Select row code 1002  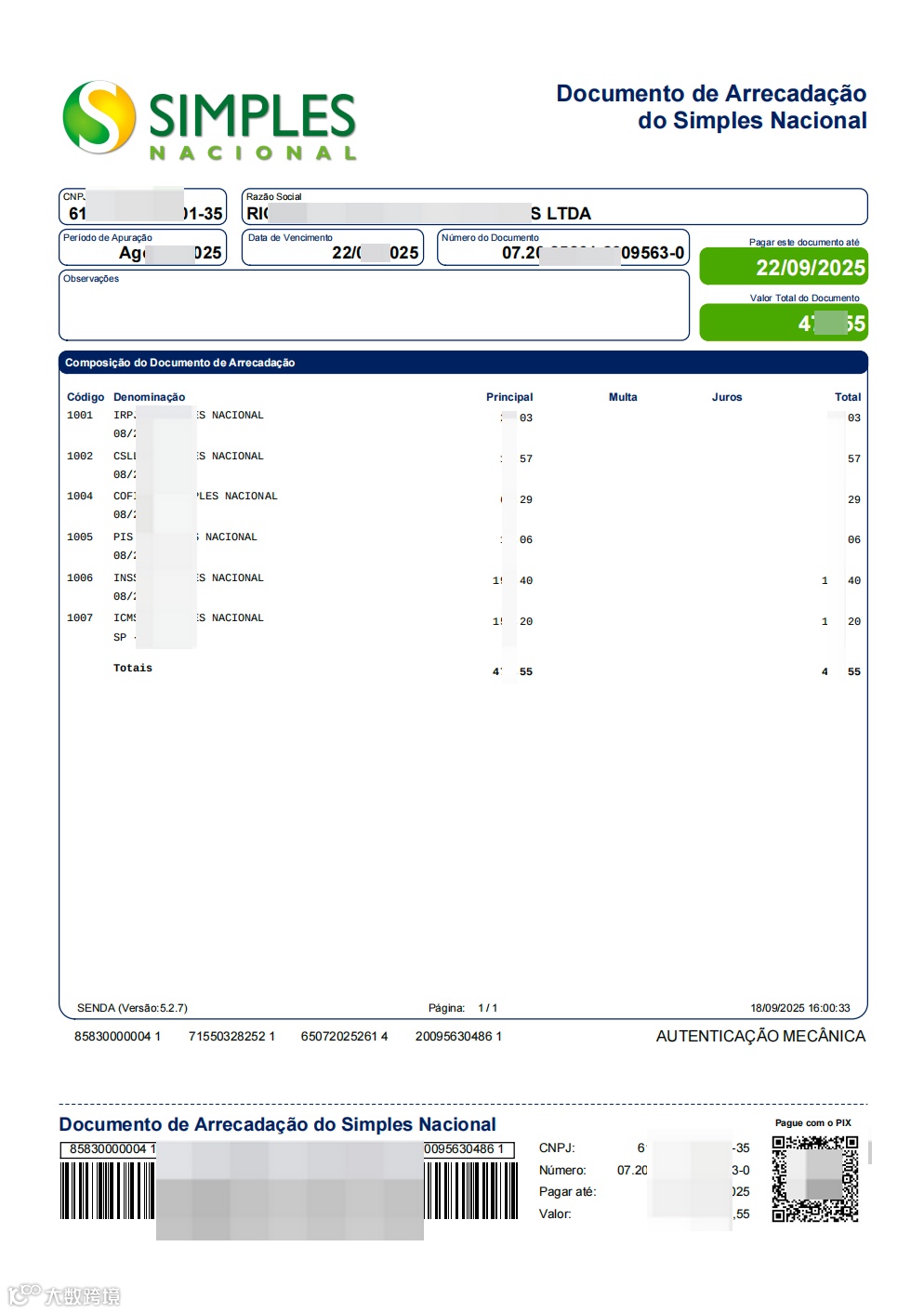coord(80,457)
